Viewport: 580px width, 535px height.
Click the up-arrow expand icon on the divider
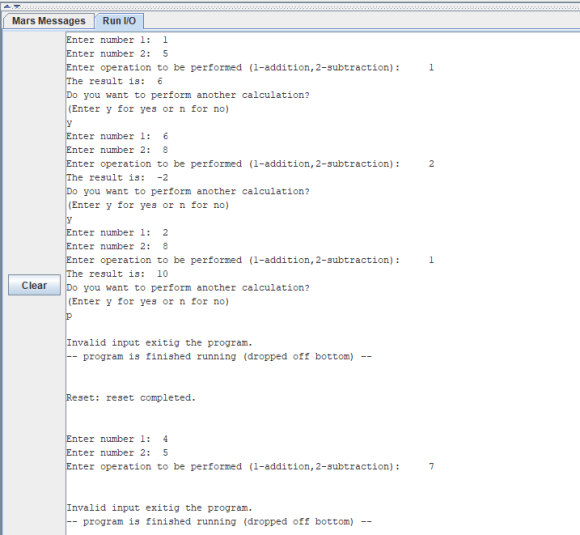coord(7,6)
